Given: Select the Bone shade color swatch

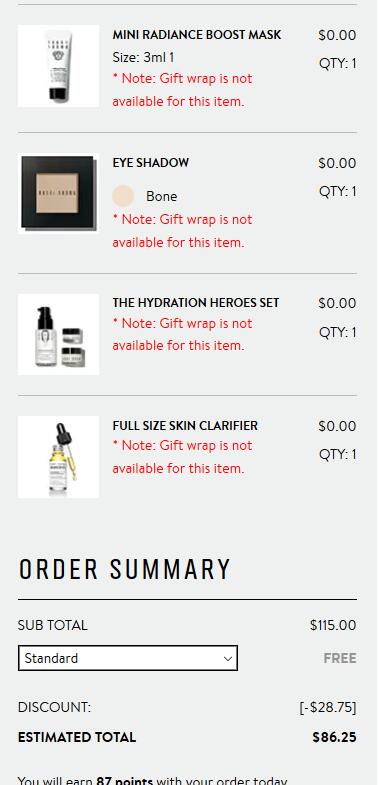Looking at the screenshot, I should (x=123, y=196).
